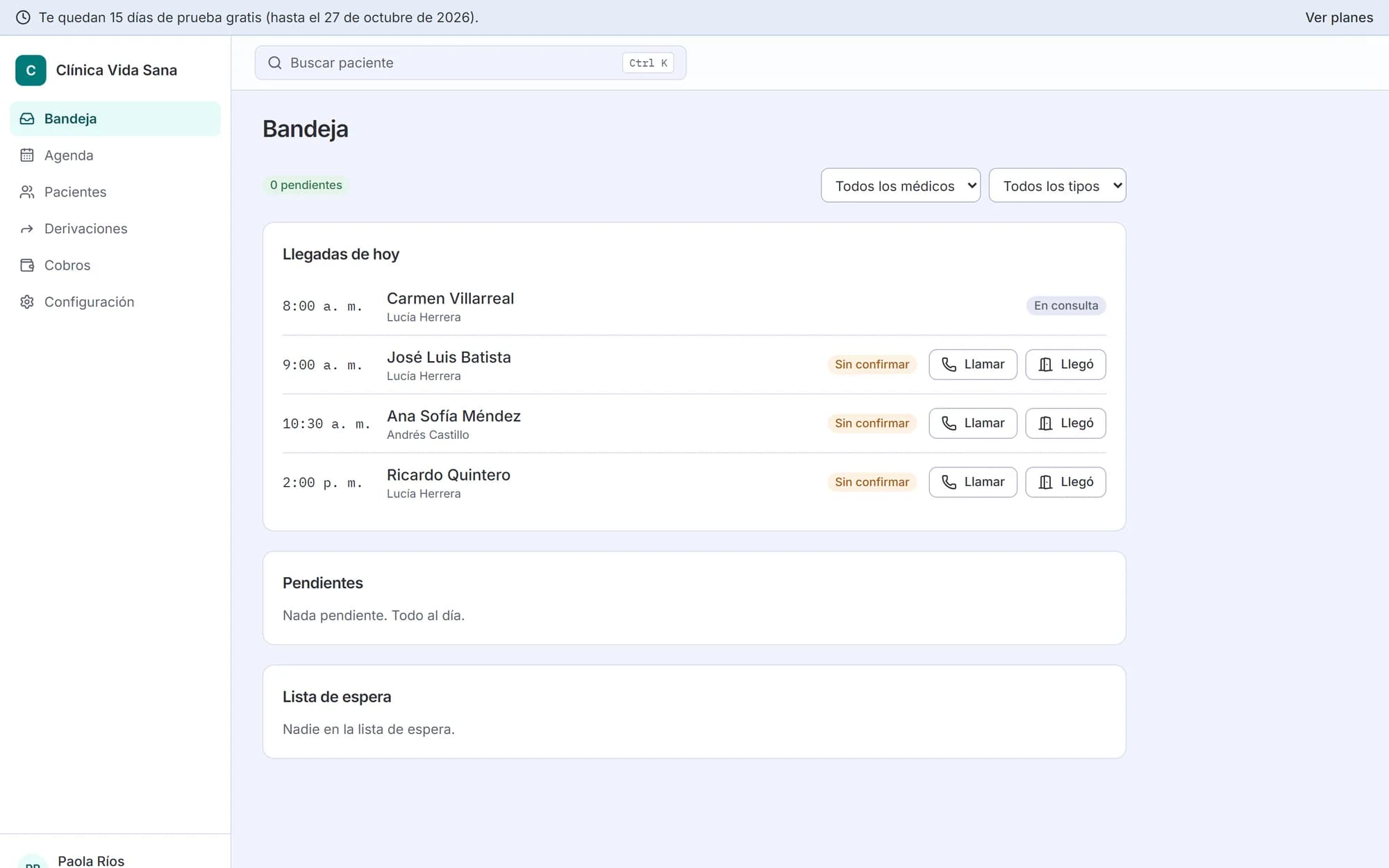Open the Todos los tipos dropdown
1389x868 pixels.
pos(1057,185)
